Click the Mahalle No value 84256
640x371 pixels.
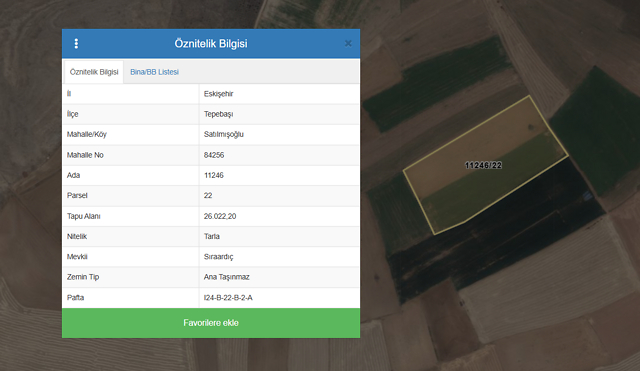(x=214, y=155)
